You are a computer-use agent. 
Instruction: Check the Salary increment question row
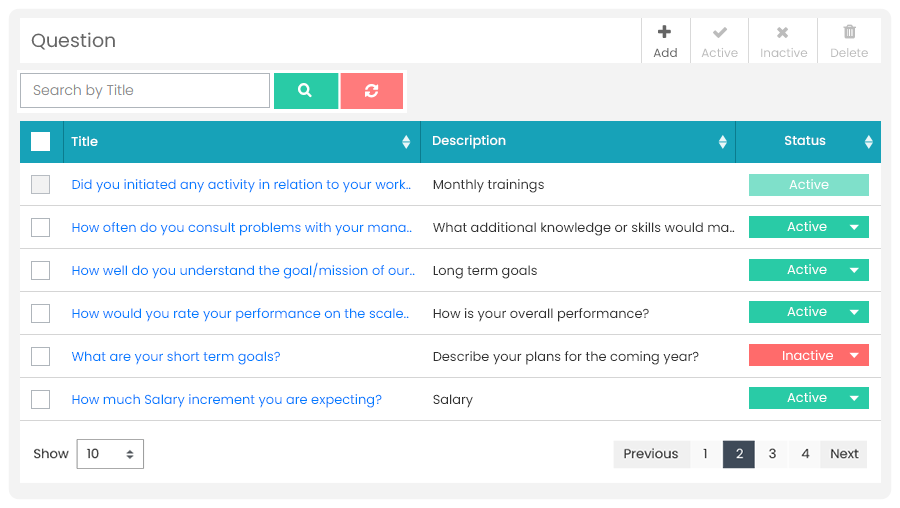[40, 400]
